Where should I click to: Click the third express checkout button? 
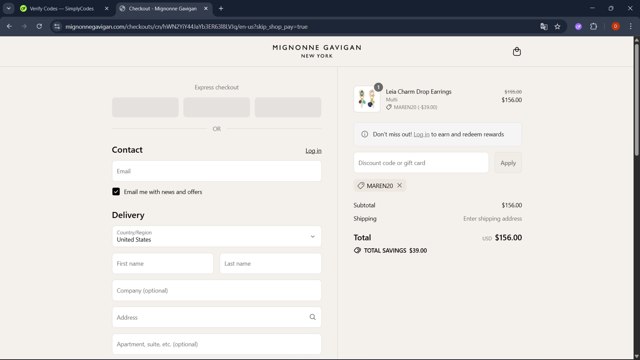point(288,107)
